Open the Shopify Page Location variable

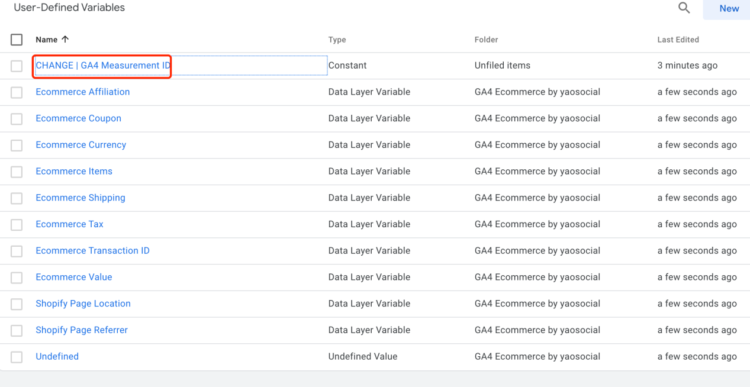click(83, 303)
